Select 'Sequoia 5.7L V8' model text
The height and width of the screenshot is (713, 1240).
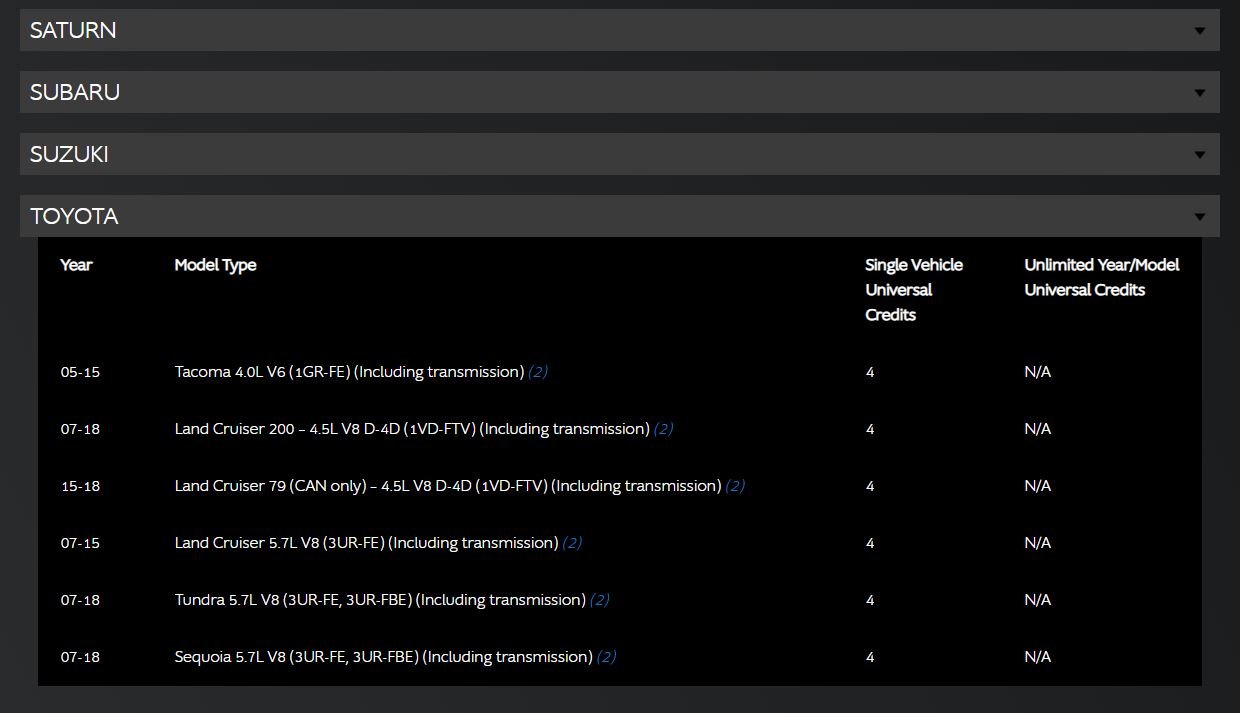[x=230, y=657]
